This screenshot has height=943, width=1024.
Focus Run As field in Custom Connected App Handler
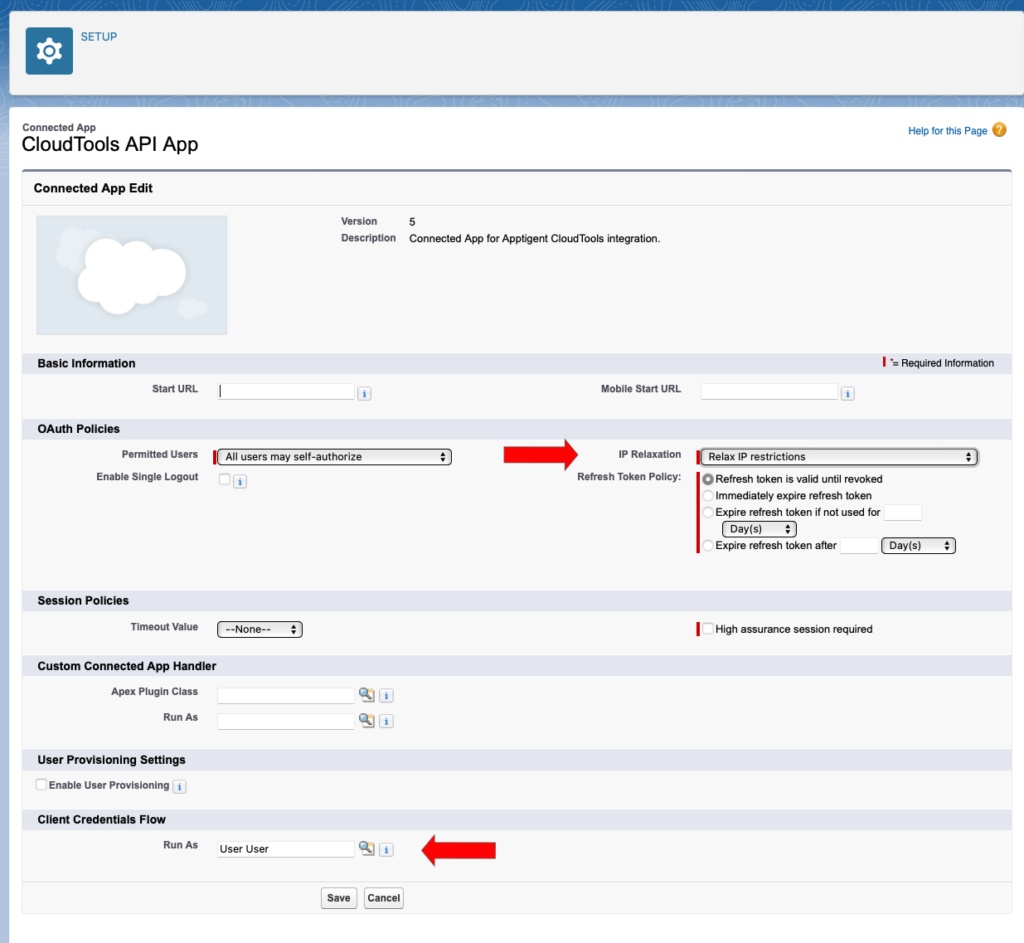point(286,721)
